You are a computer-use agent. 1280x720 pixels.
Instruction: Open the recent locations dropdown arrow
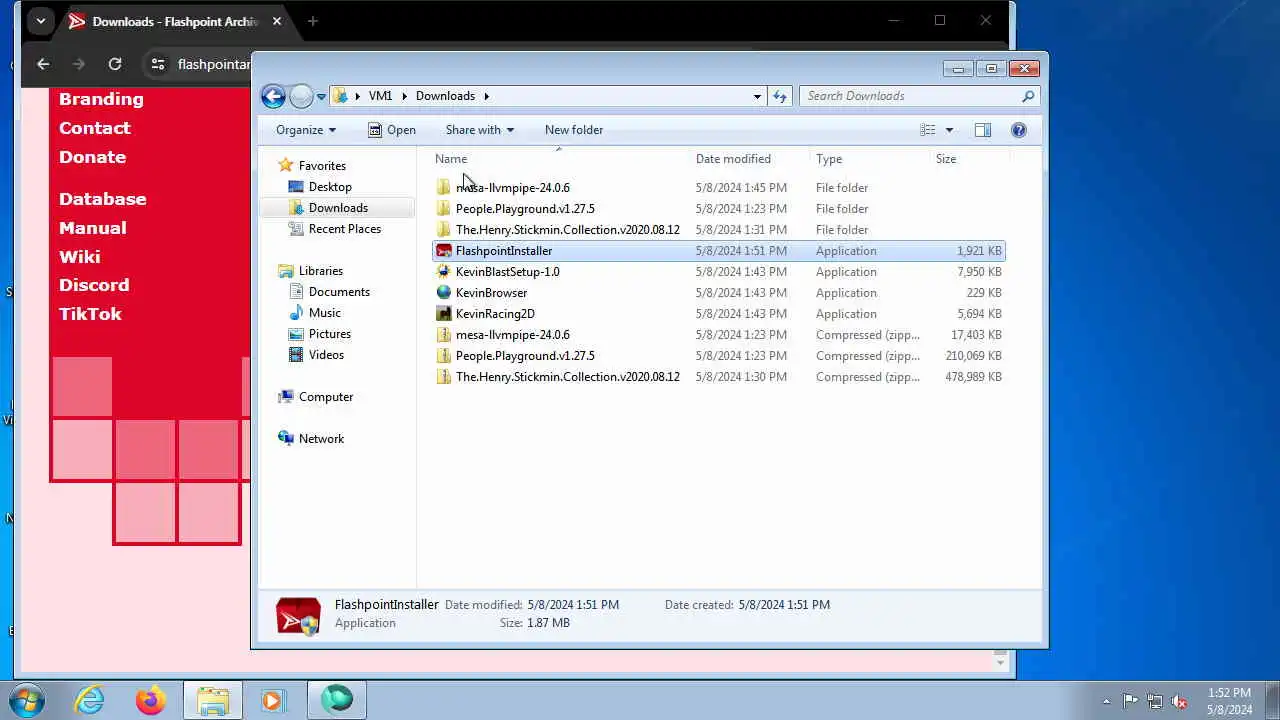(x=321, y=97)
